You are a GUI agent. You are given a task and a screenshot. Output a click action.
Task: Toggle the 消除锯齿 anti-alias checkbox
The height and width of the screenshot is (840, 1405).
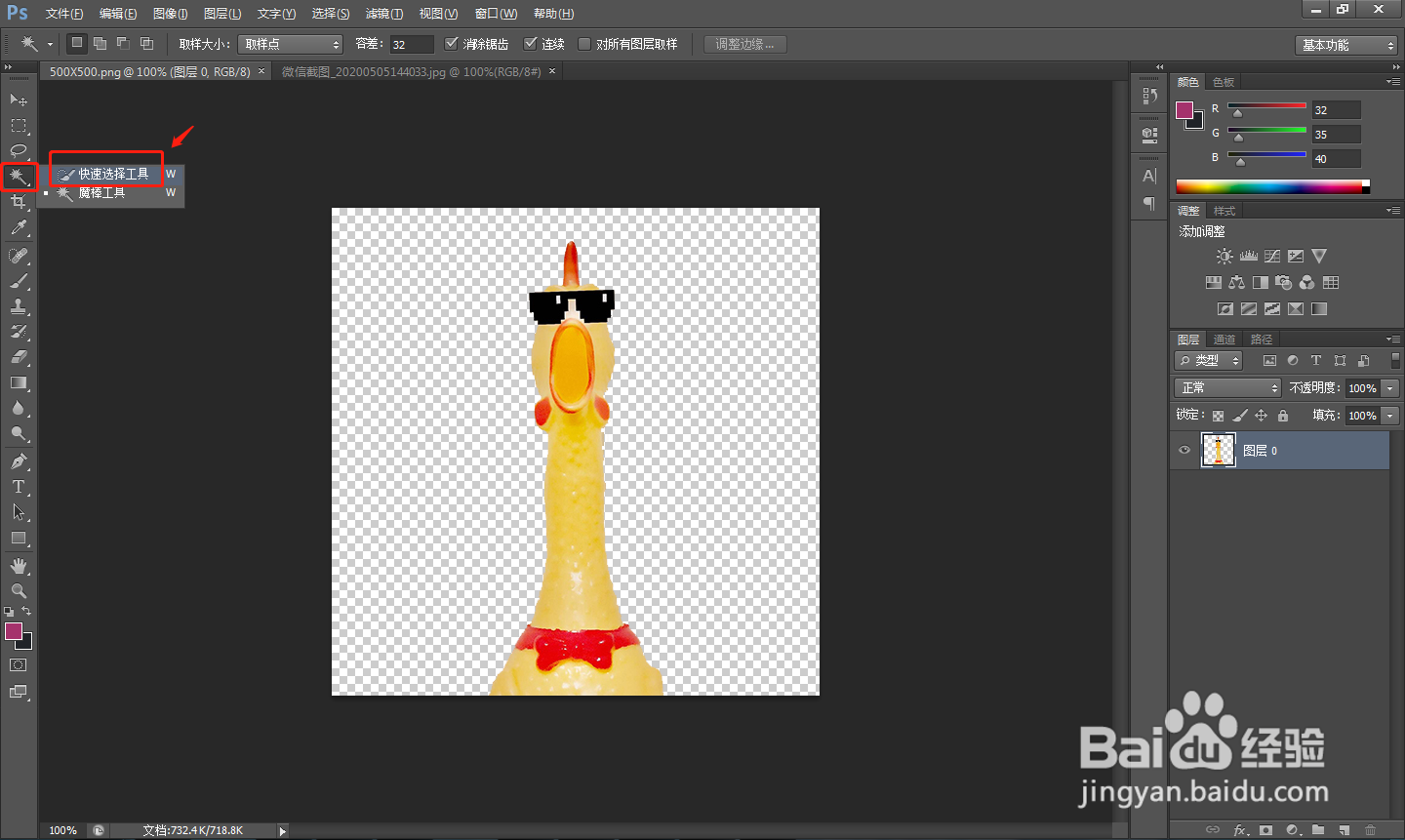[x=451, y=44]
